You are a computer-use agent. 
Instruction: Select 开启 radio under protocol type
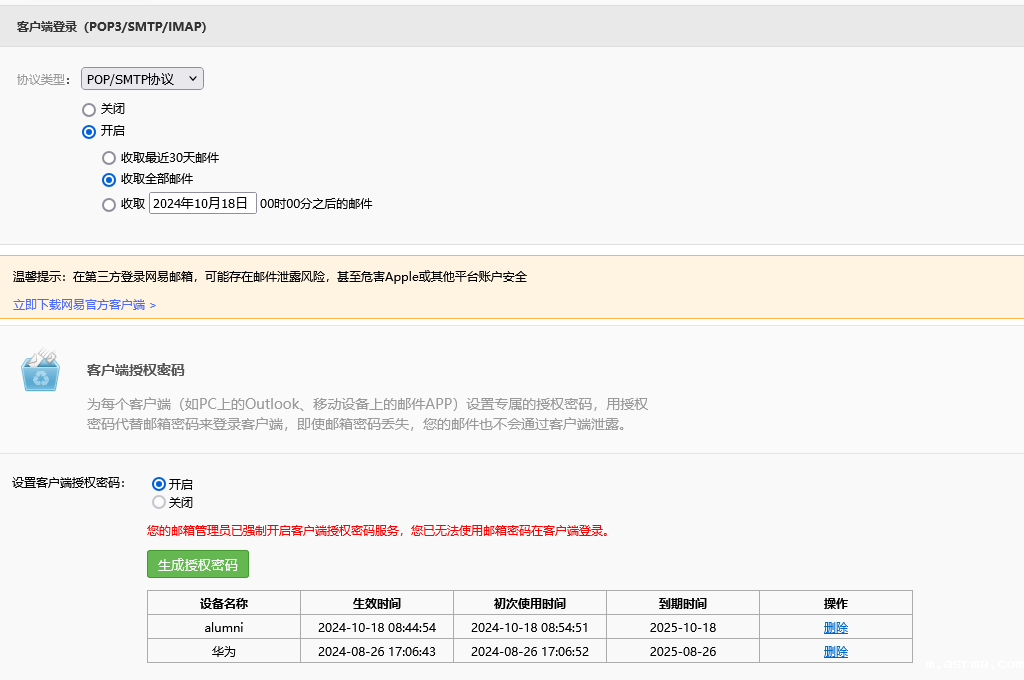coord(89,132)
